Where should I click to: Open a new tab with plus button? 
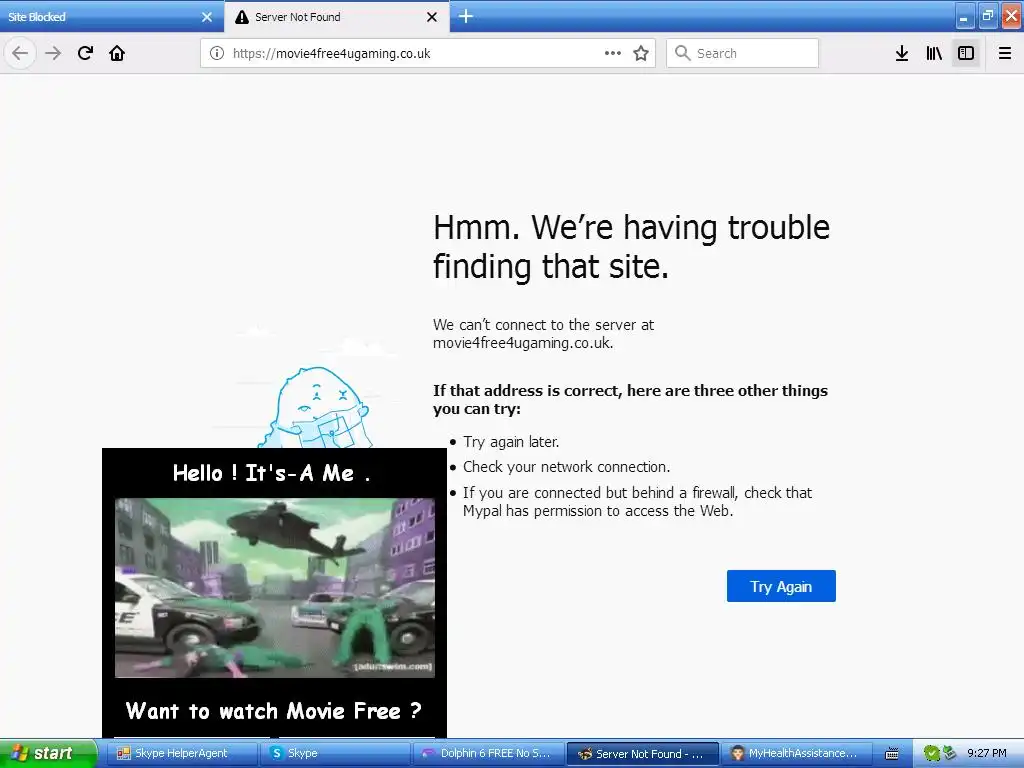[x=466, y=16]
